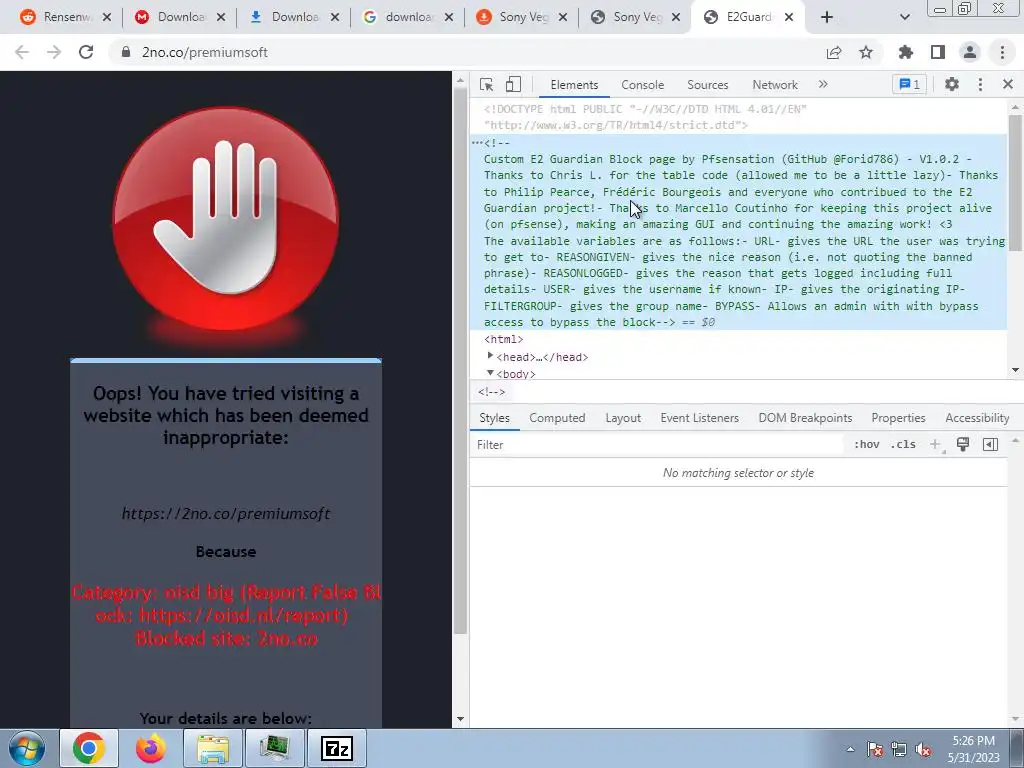
Task: Show hidden system tray icons arrow
Action: tap(850, 749)
